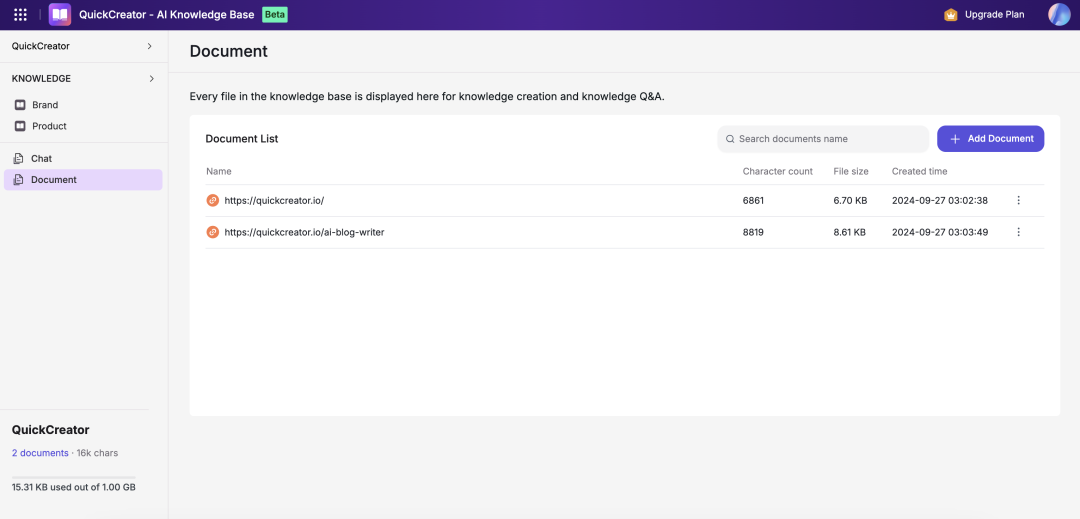Click the Brand book icon in sidebar
Image resolution: width=1080 pixels, height=519 pixels.
[x=20, y=105]
